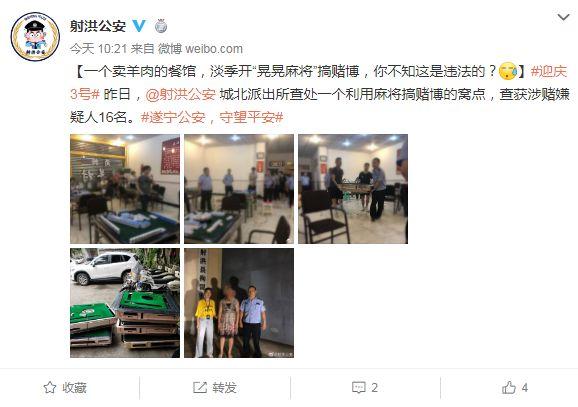Click the medal badge next to verified icon
This screenshot has height=407, width=578.
pos(161,26)
